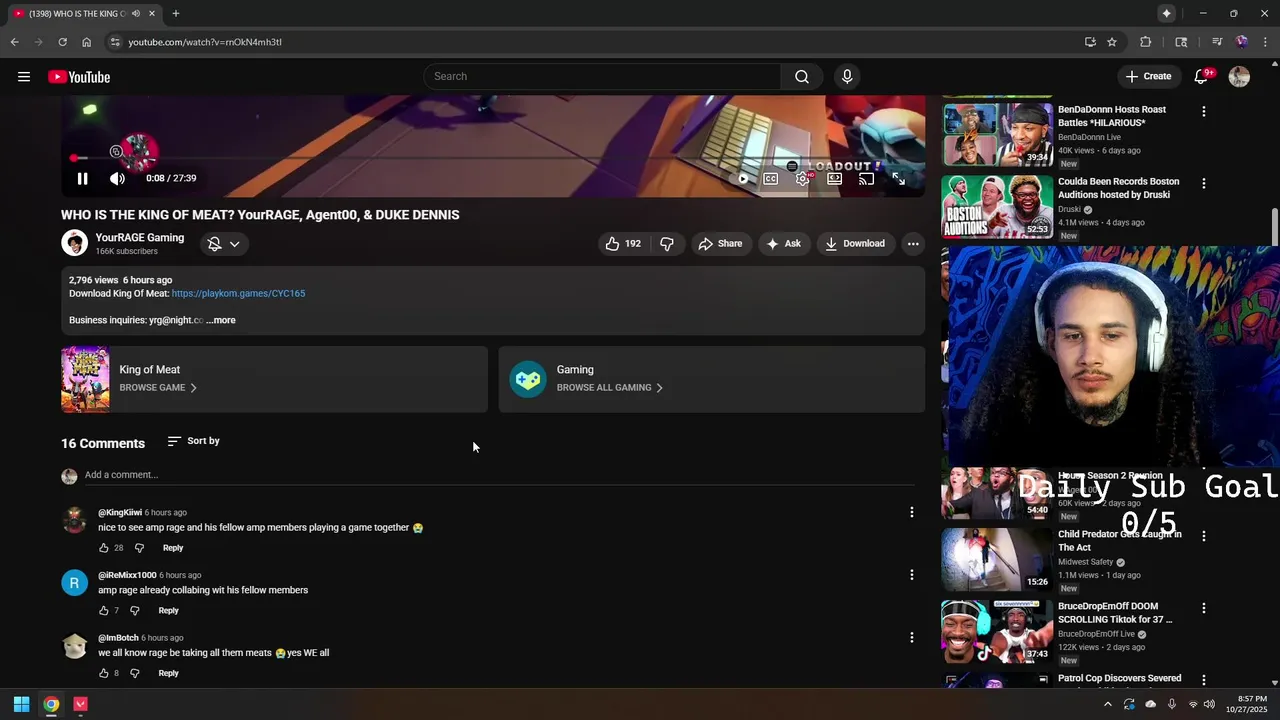Image resolution: width=1280 pixels, height=720 pixels.
Task: Enter full screen mode
Action: 899,179
